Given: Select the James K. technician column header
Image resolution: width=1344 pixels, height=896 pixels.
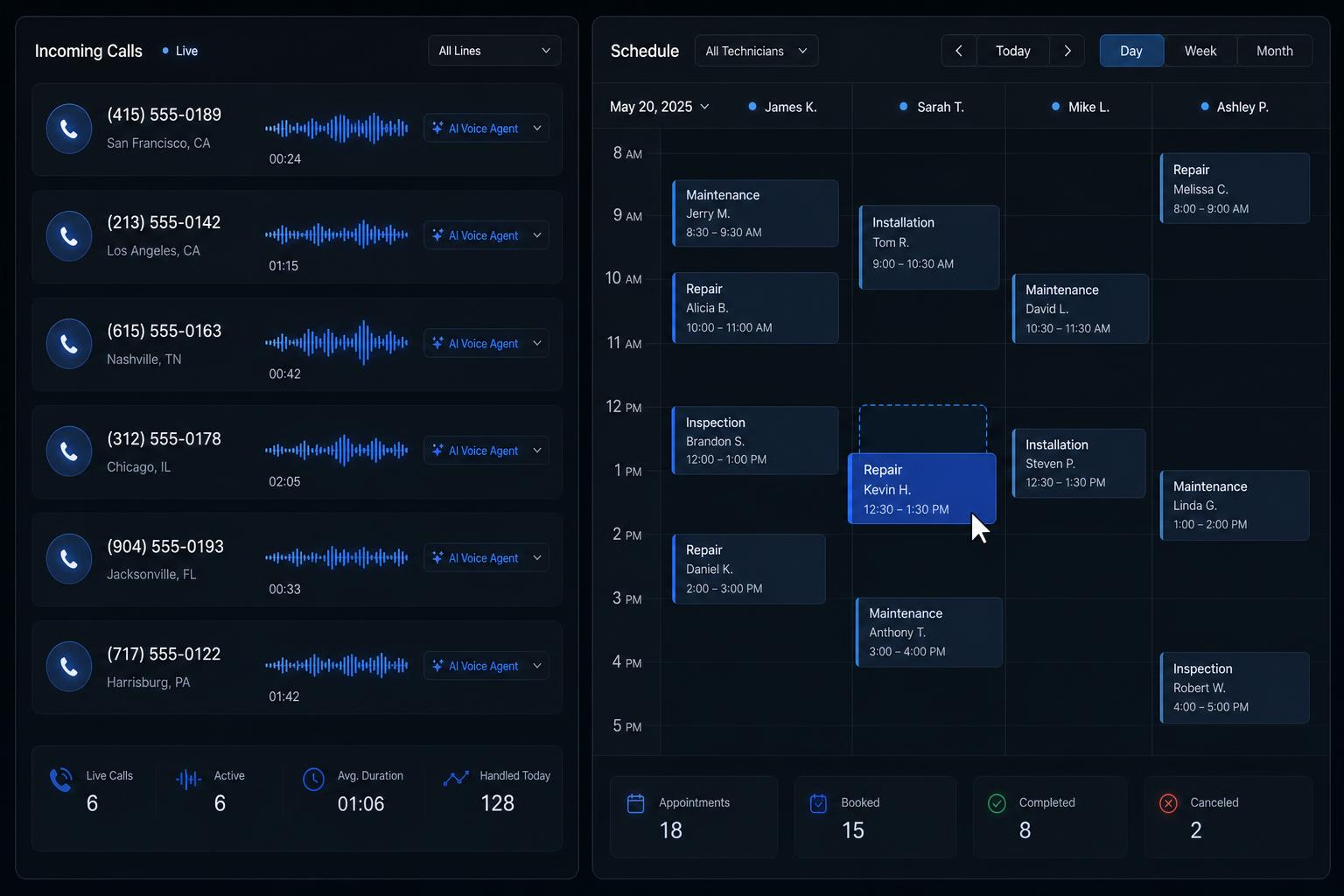Looking at the screenshot, I should click(782, 107).
